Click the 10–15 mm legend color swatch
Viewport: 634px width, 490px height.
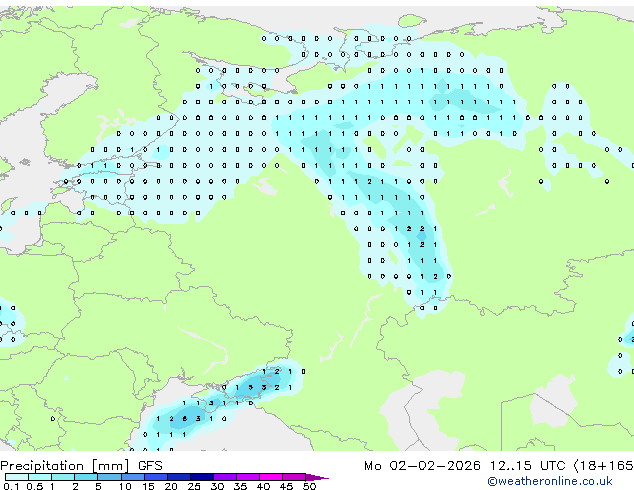[133, 477]
